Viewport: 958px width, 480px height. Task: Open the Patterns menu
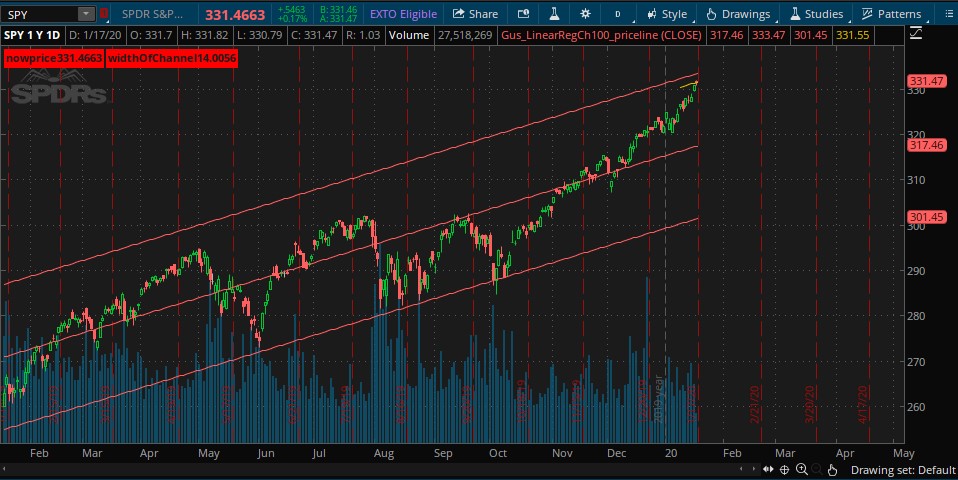coord(892,13)
